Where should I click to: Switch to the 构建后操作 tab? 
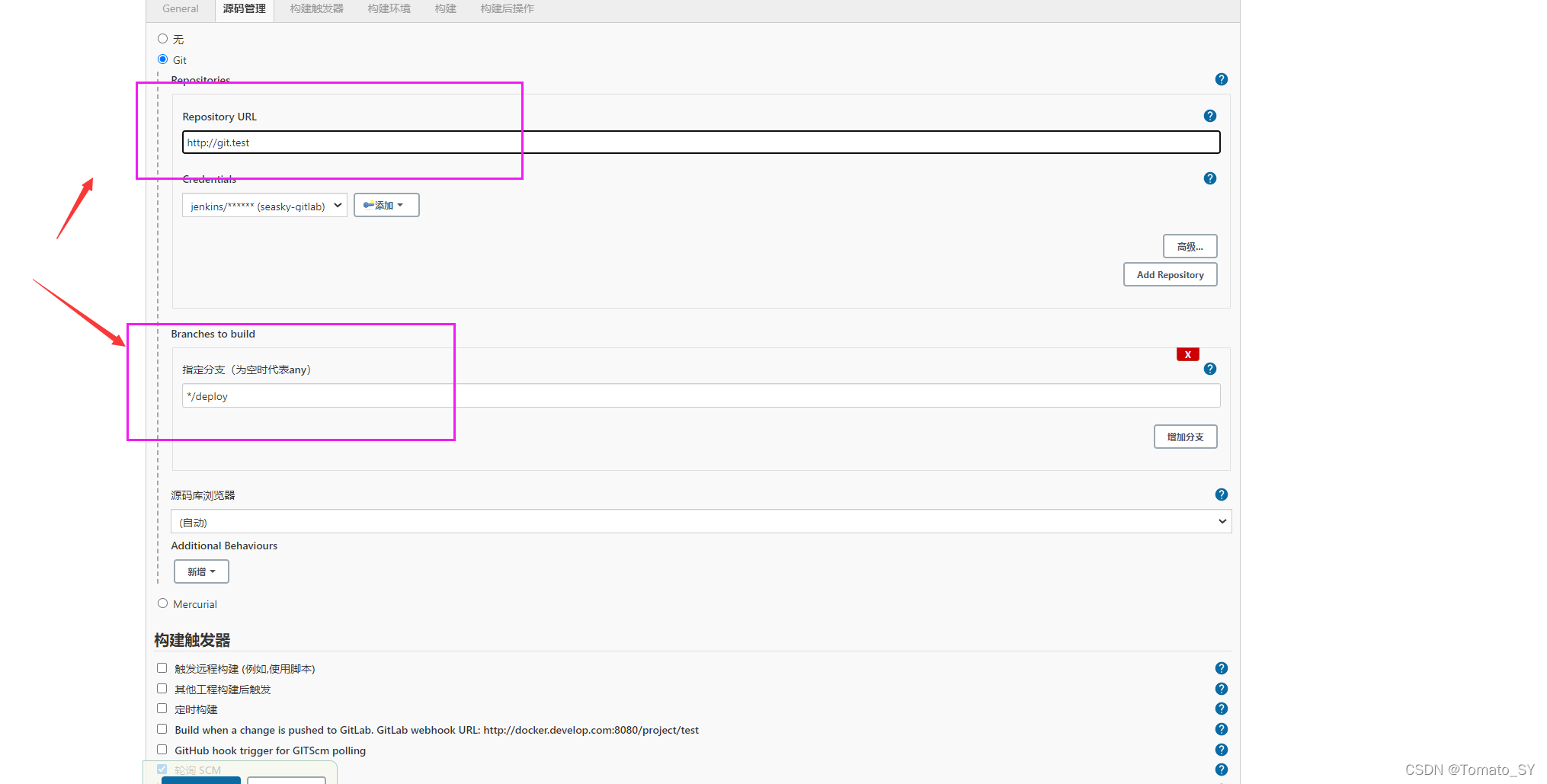click(507, 8)
